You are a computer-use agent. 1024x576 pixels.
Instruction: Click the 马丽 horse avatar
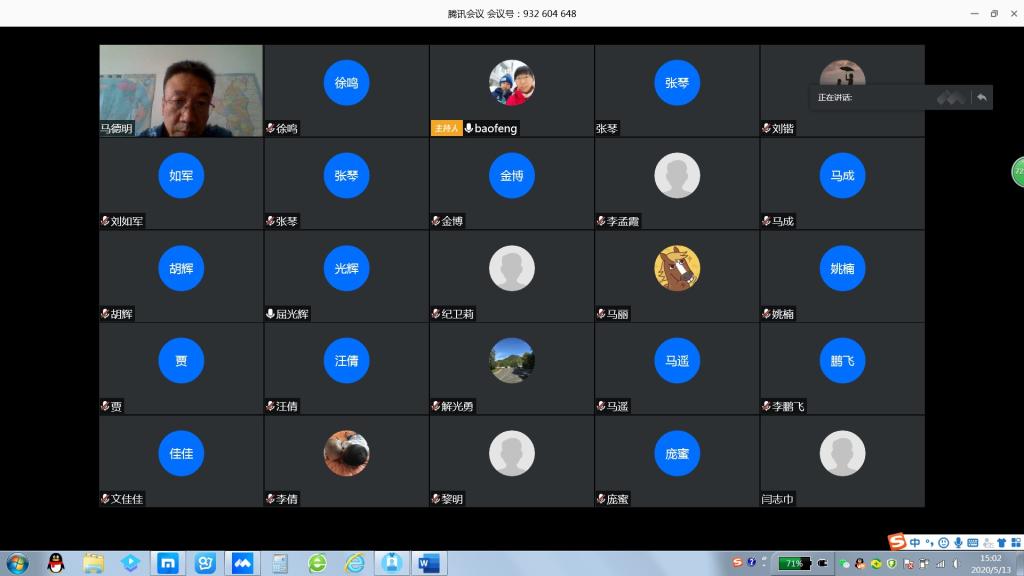(677, 268)
